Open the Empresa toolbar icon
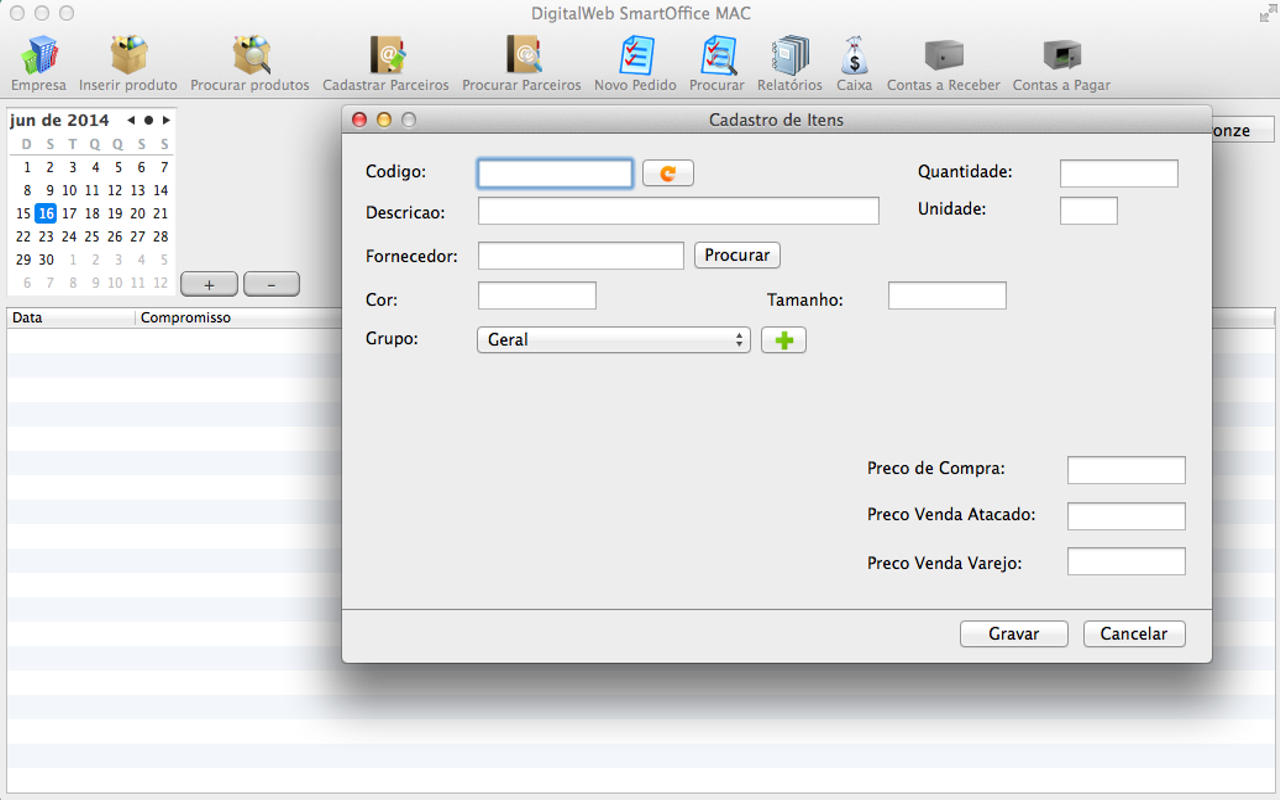Screen dimensions: 1280x800 [39, 56]
